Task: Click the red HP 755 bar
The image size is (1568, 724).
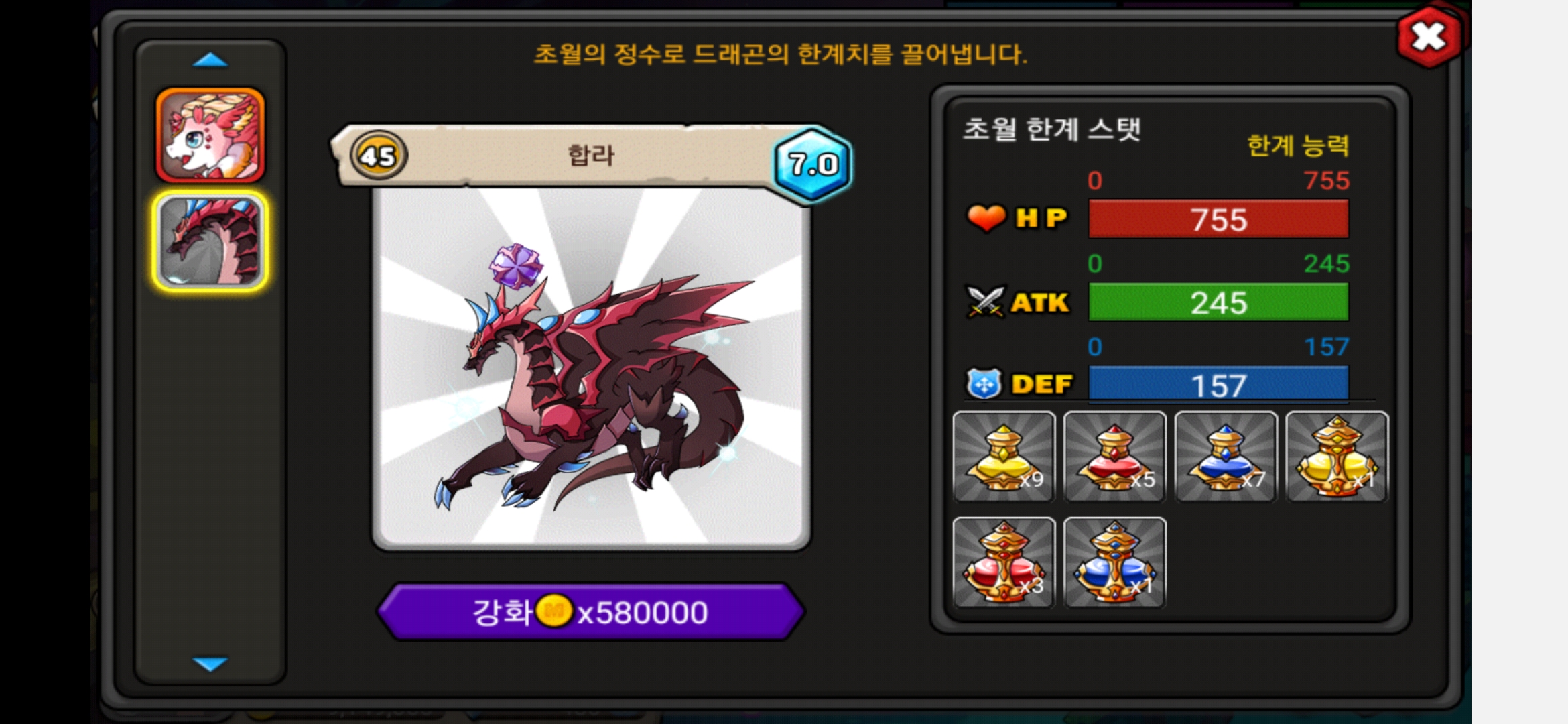Action: click(x=1218, y=219)
